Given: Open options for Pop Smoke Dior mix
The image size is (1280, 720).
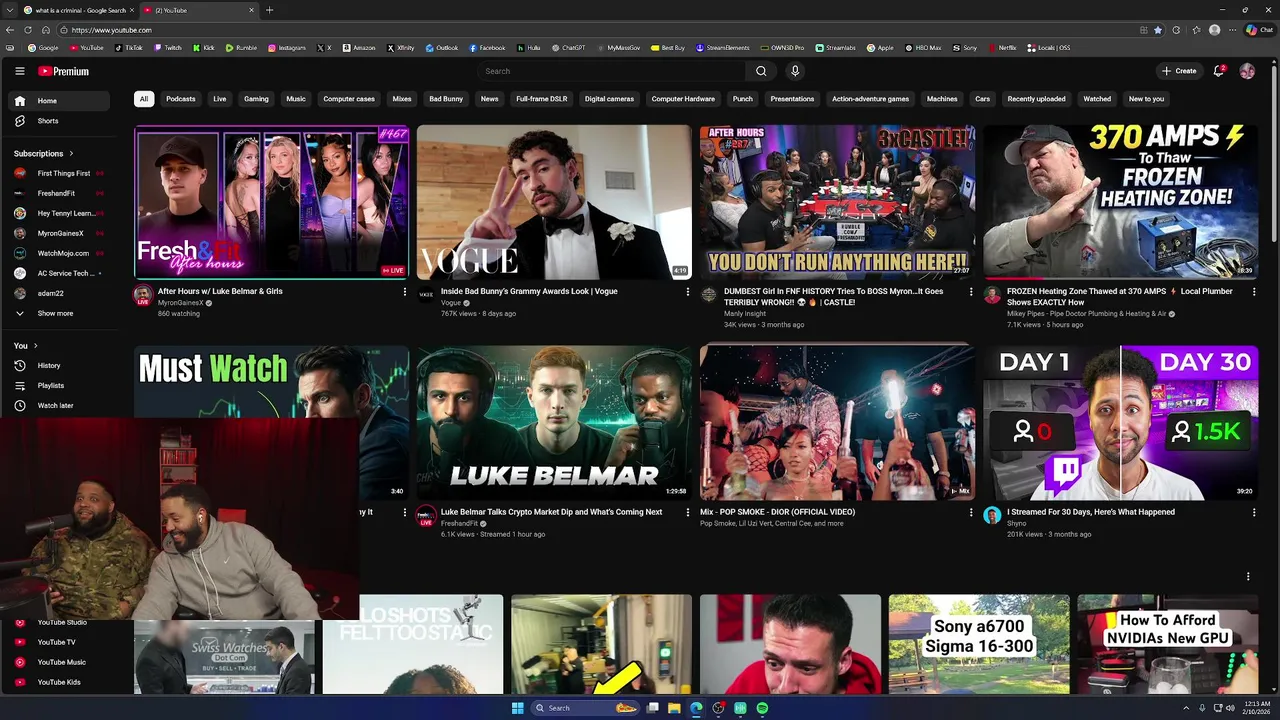Looking at the screenshot, I should pos(970,512).
